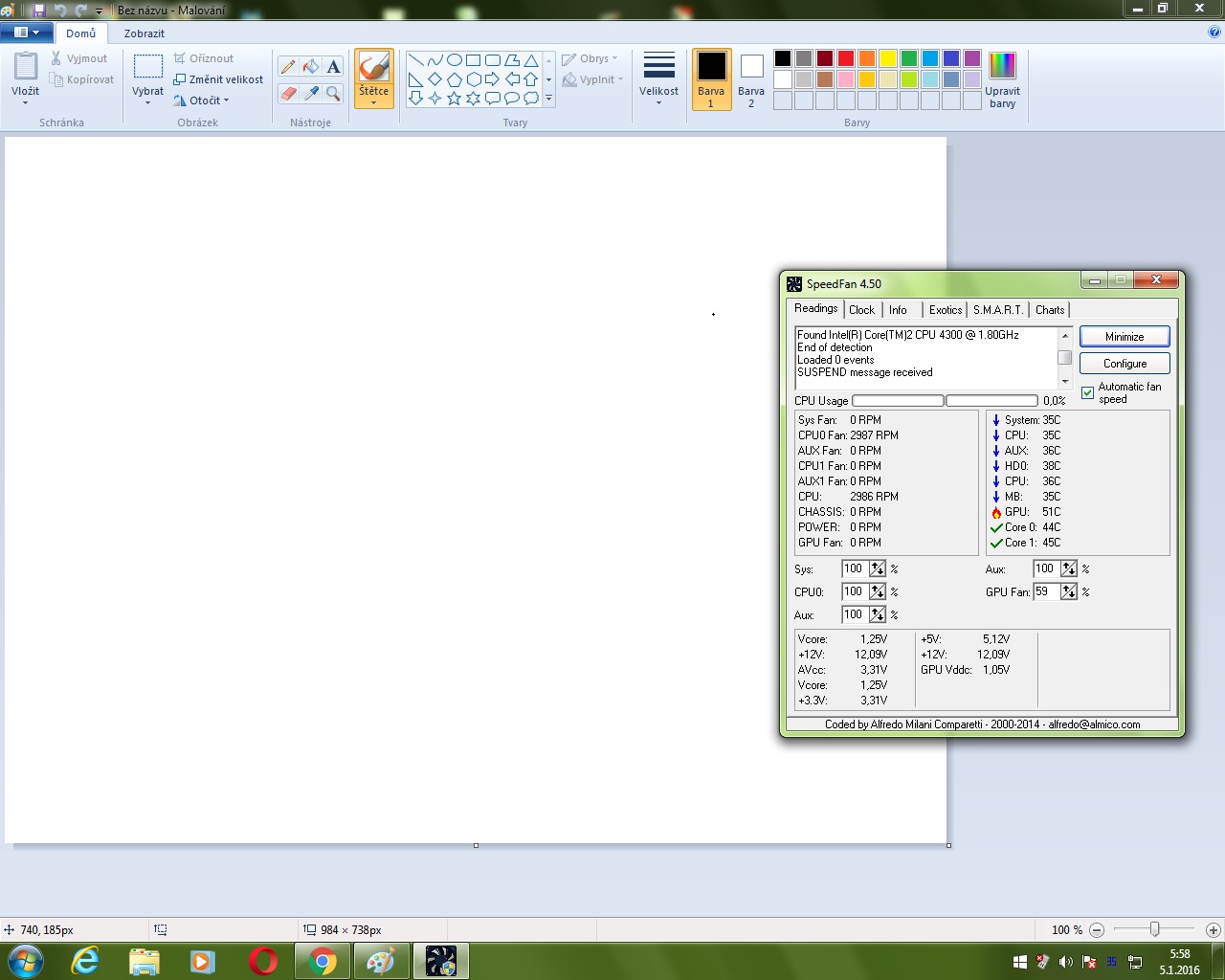The width and height of the screenshot is (1225, 980).
Task: Select the Pencil tool in Nástroje
Action: click(x=288, y=67)
